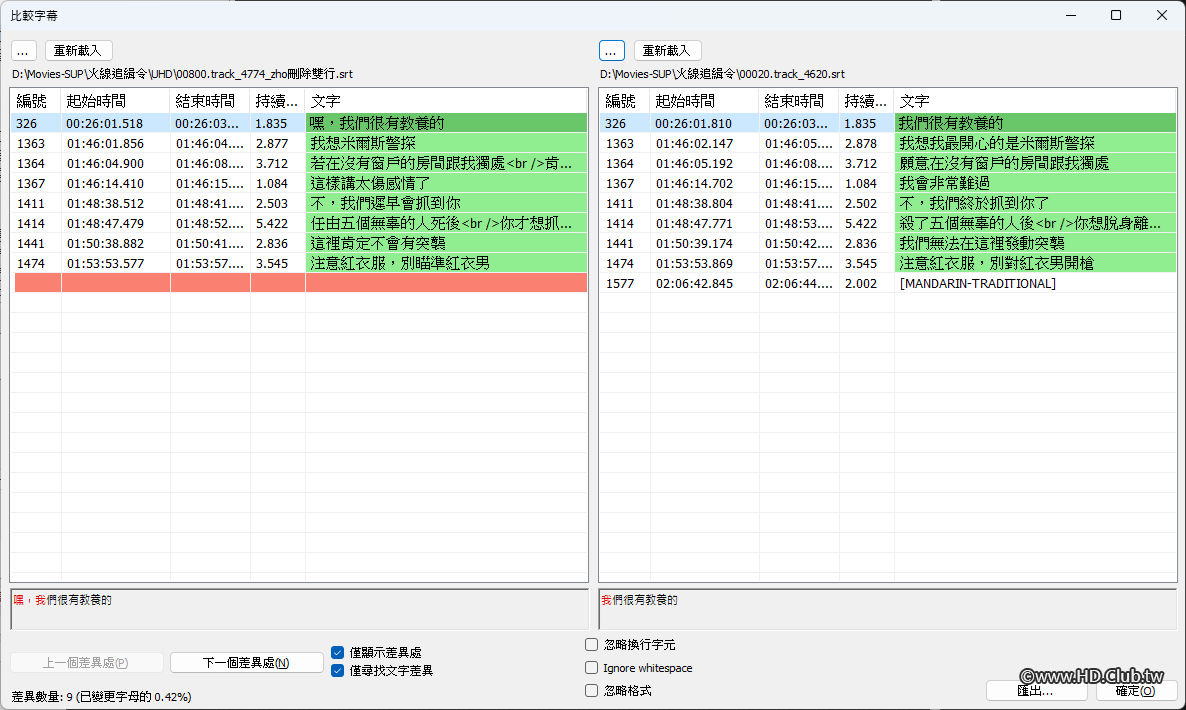Confirm and close using 確定(O)
The height and width of the screenshot is (710, 1186).
(1130, 690)
